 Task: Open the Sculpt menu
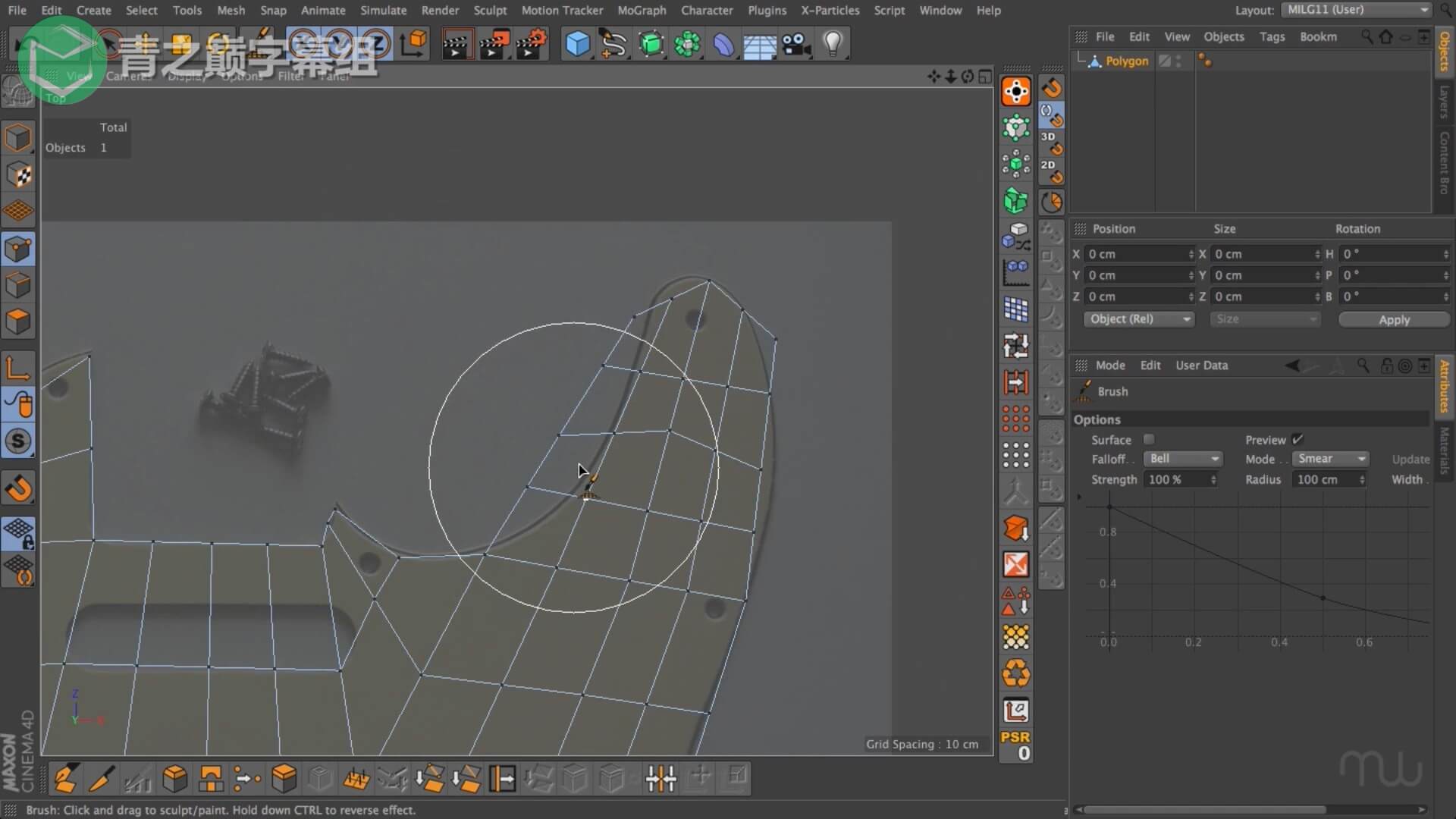[x=490, y=11]
